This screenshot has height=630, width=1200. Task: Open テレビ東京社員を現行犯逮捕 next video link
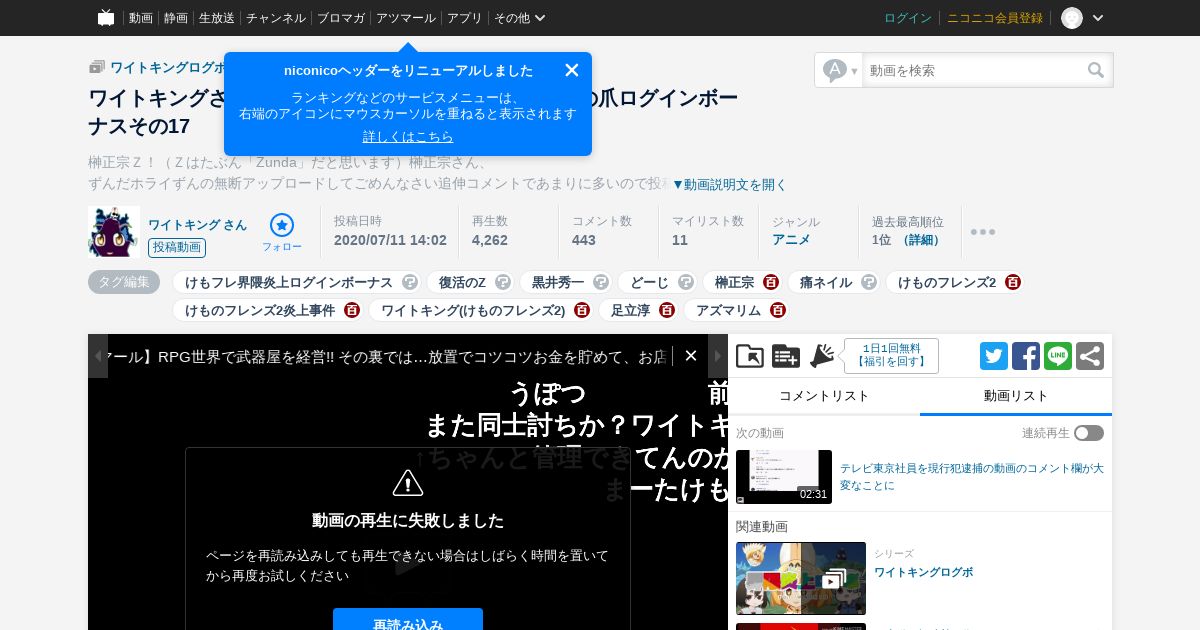pos(972,477)
